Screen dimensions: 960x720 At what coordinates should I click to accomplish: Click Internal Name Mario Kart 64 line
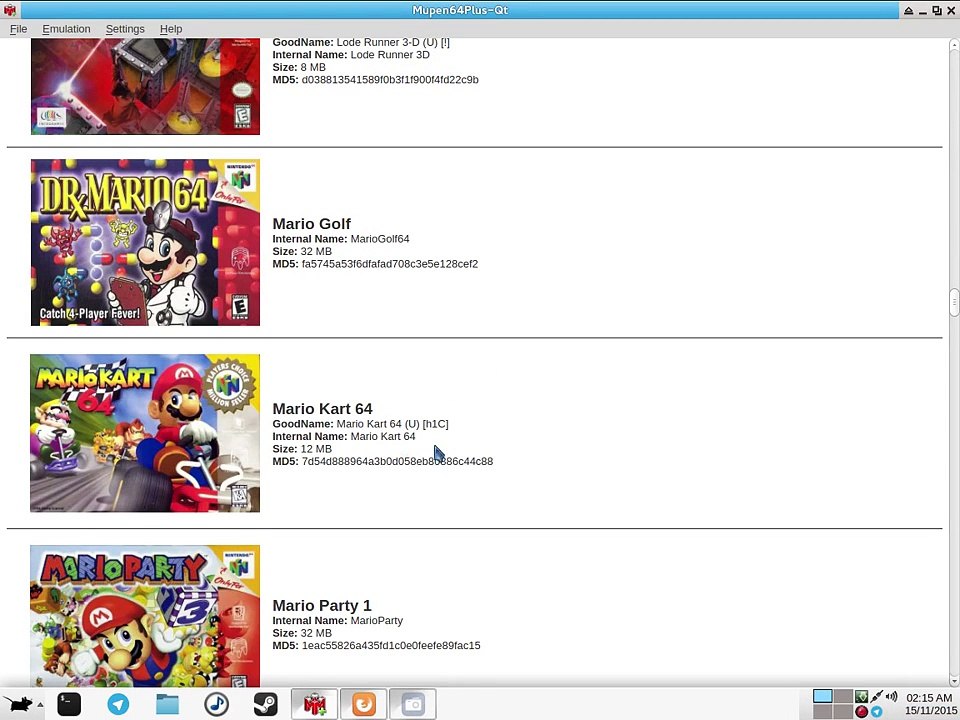[x=344, y=437]
